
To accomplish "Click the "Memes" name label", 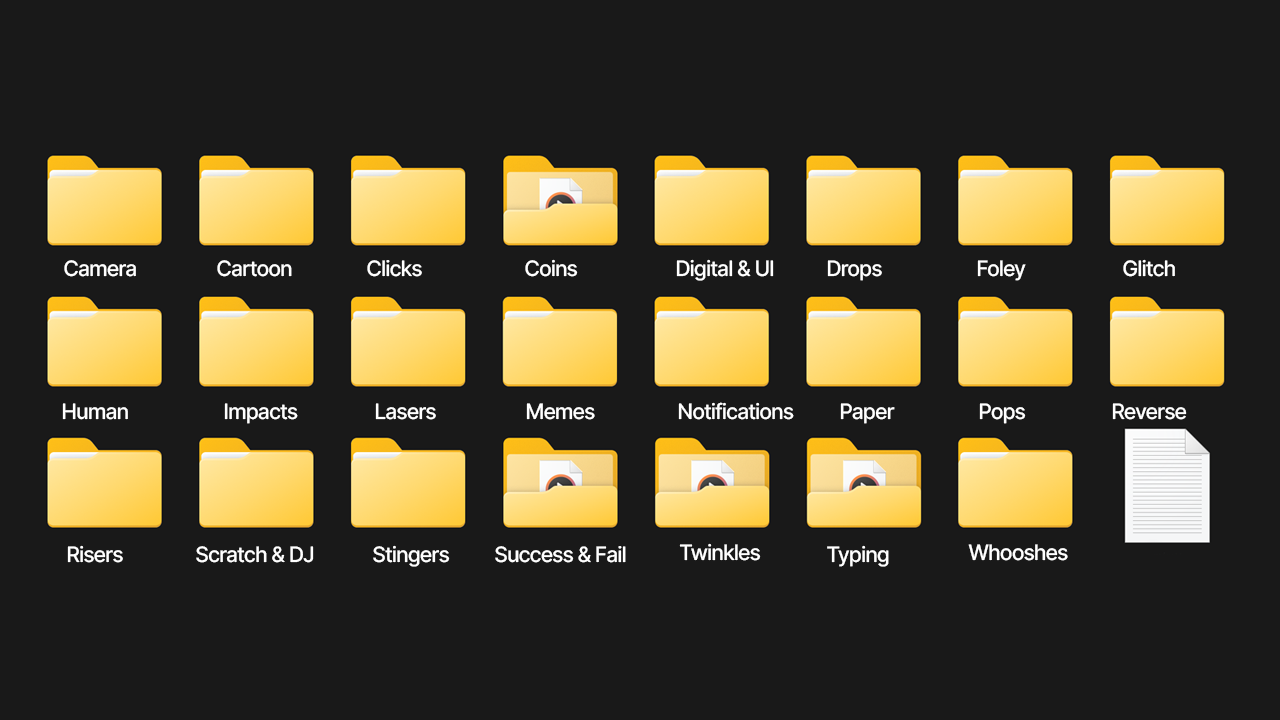I will click(560, 412).
